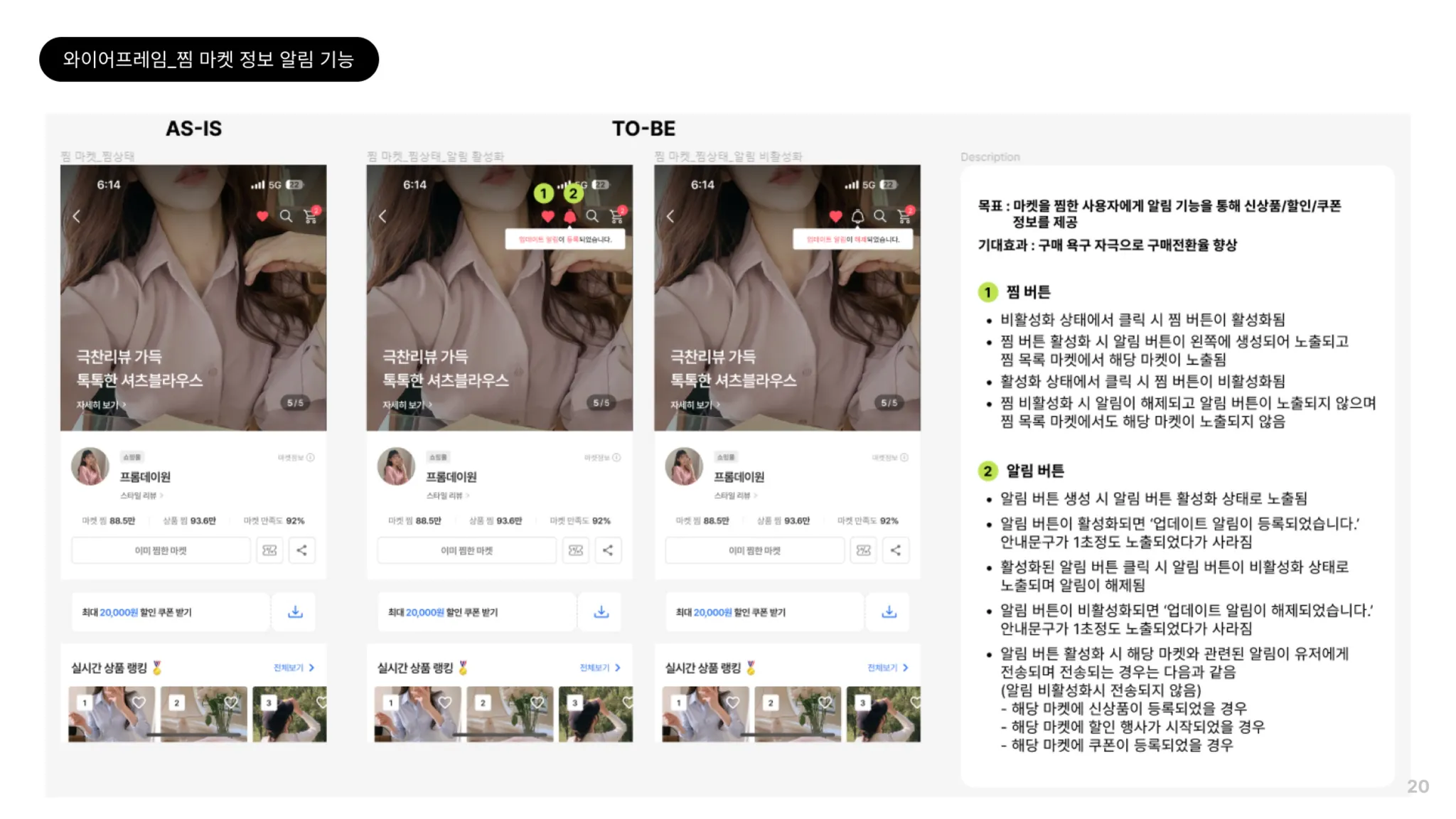Image resolution: width=1456 pixels, height=819 pixels.
Task: Click the share icon in the alarm-activated mockup
Action: coord(608,550)
